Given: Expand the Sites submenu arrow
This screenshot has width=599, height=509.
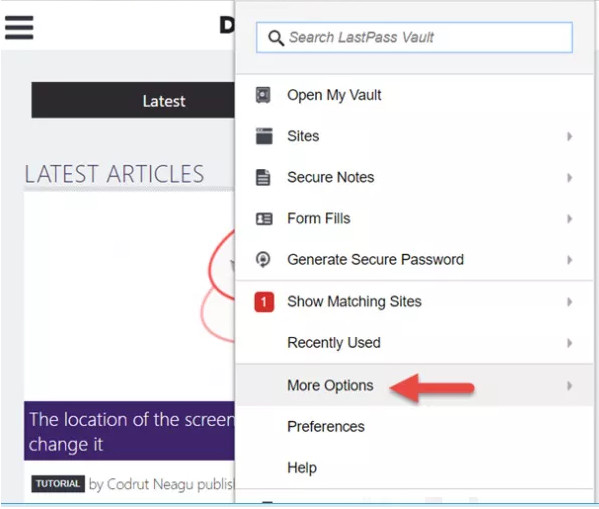Looking at the screenshot, I should pos(570,136).
